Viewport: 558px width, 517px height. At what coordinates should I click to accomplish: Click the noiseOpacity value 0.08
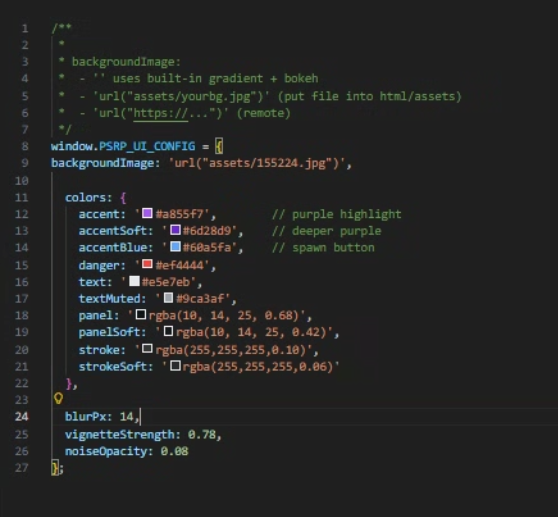pyautogui.click(x=174, y=451)
